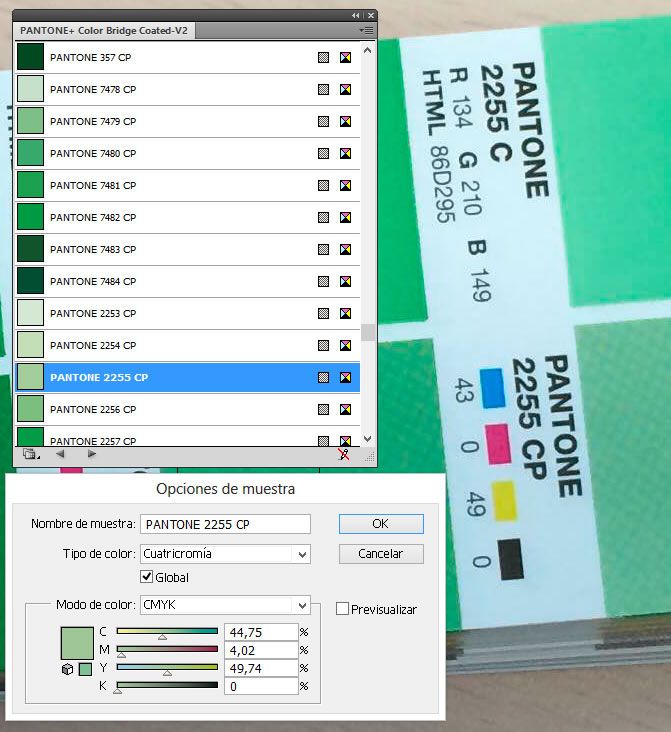This screenshot has height=732, width=671.
Task: Open the Tipo de color dropdown
Action: 225,554
